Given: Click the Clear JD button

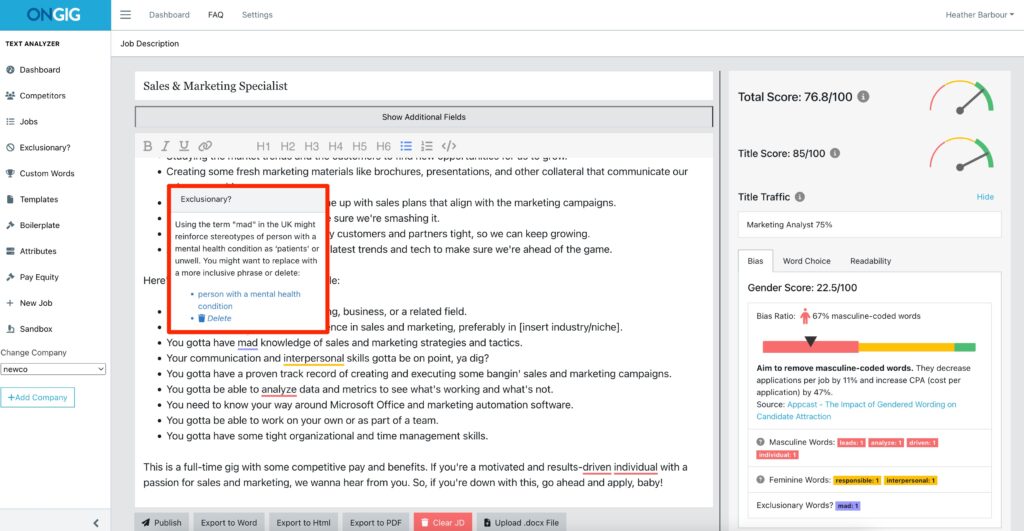Looking at the screenshot, I should pyautogui.click(x=443, y=523).
